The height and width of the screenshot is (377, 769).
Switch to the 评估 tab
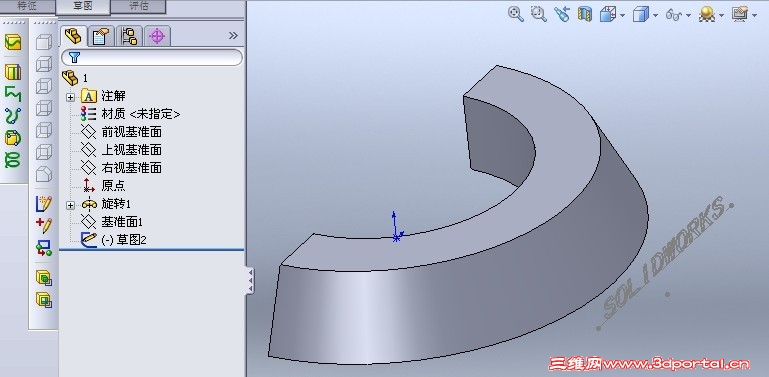click(139, 6)
